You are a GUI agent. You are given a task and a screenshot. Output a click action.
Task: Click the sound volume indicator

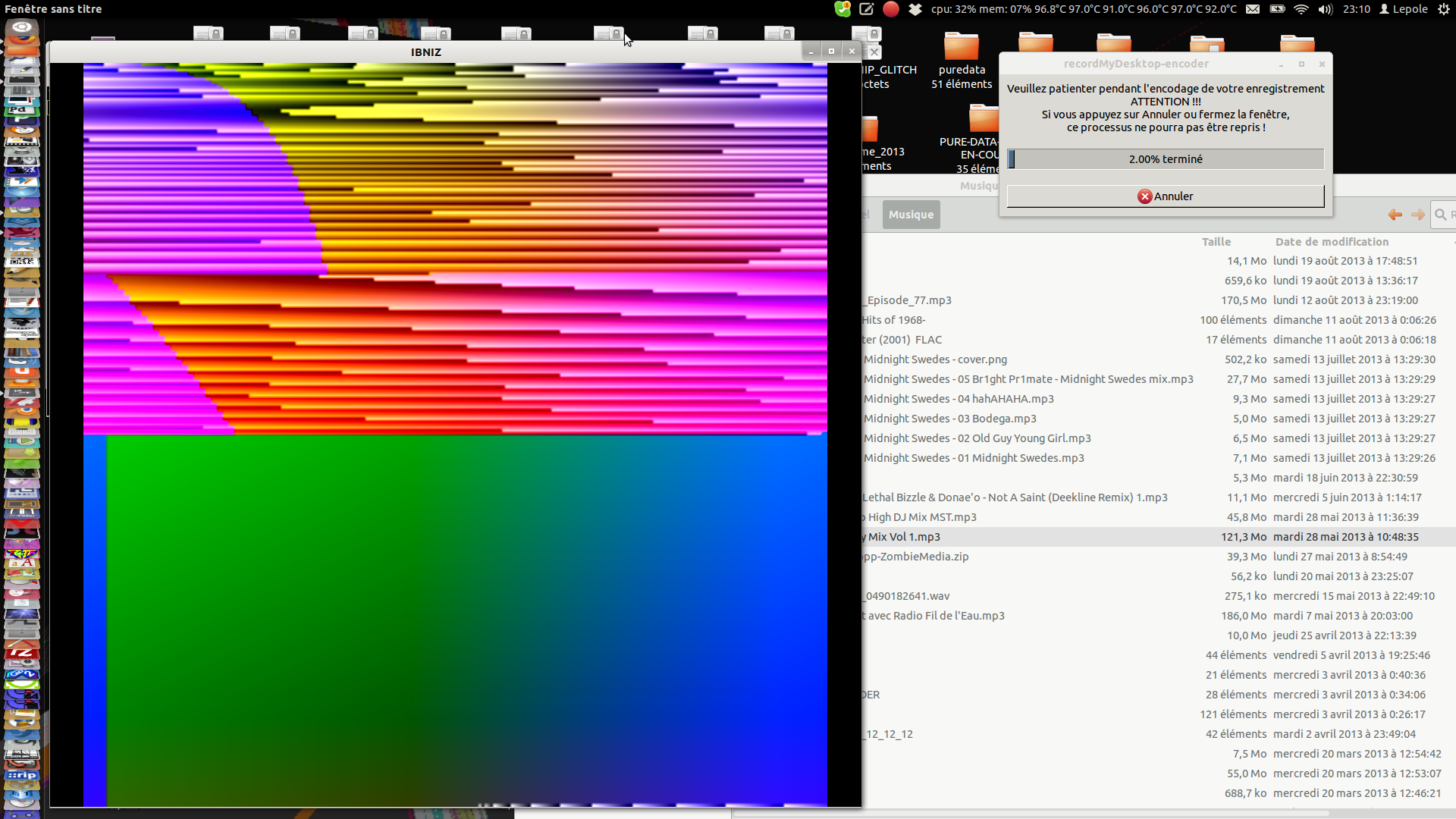coord(1325,9)
